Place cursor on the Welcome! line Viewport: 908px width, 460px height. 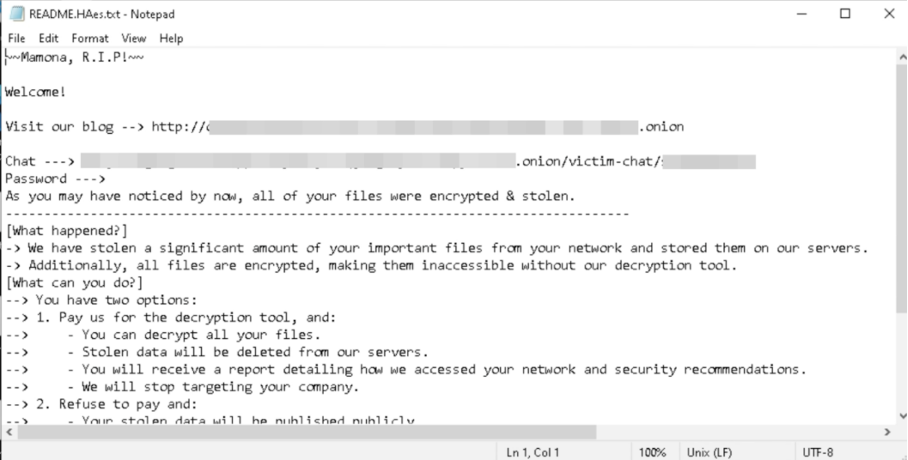36,92
